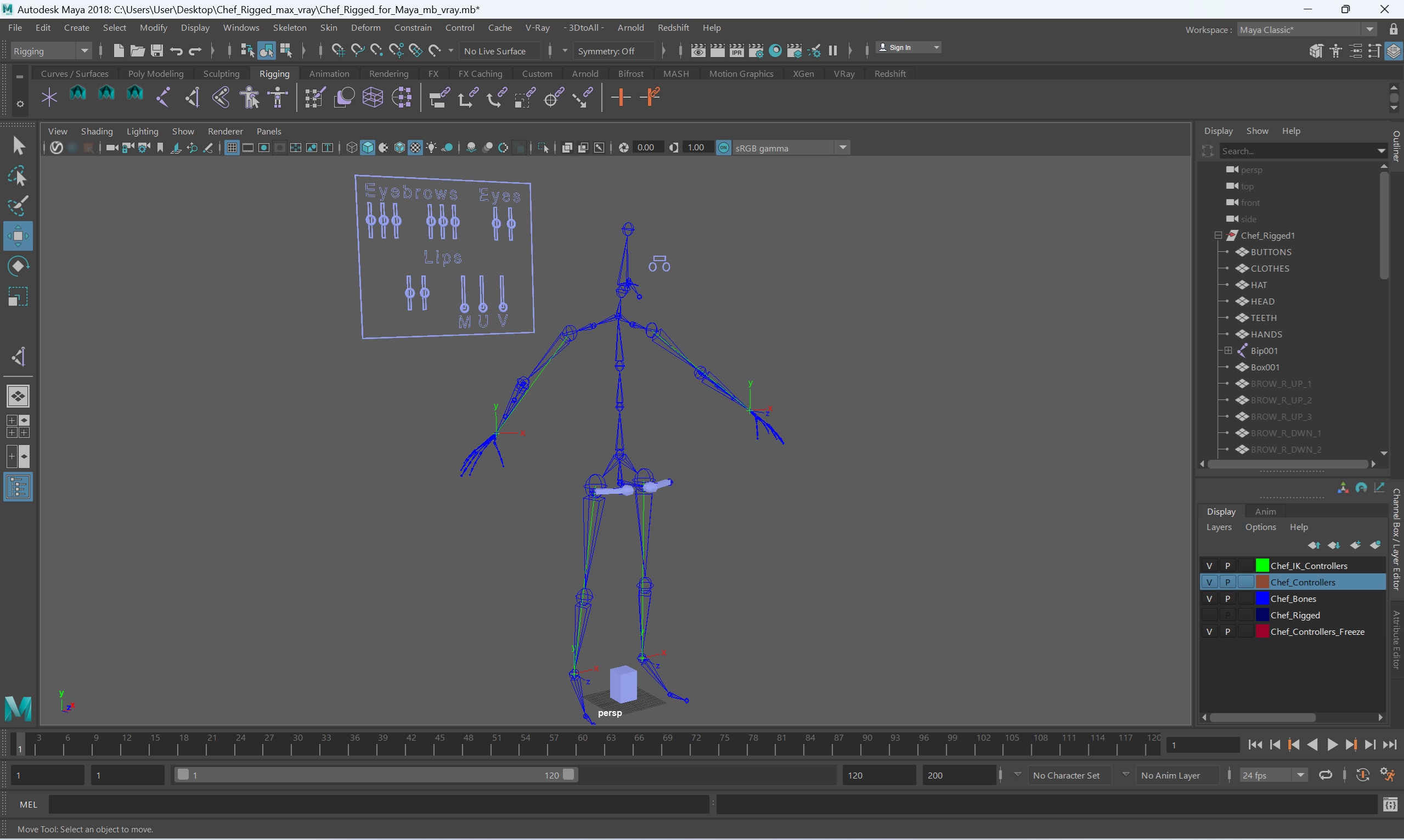Select the Scale tool in toolbox
Viewport: 1404px width, 840px height.
18,296
